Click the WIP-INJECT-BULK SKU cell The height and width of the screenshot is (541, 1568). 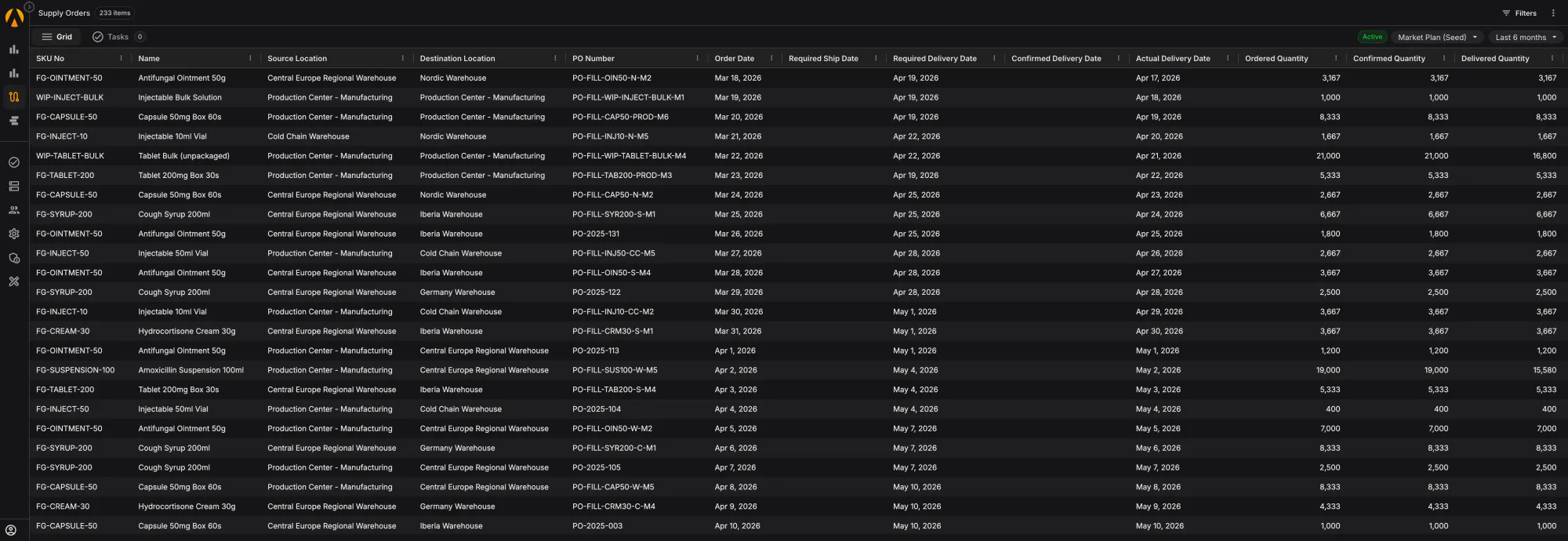(70, 97)
